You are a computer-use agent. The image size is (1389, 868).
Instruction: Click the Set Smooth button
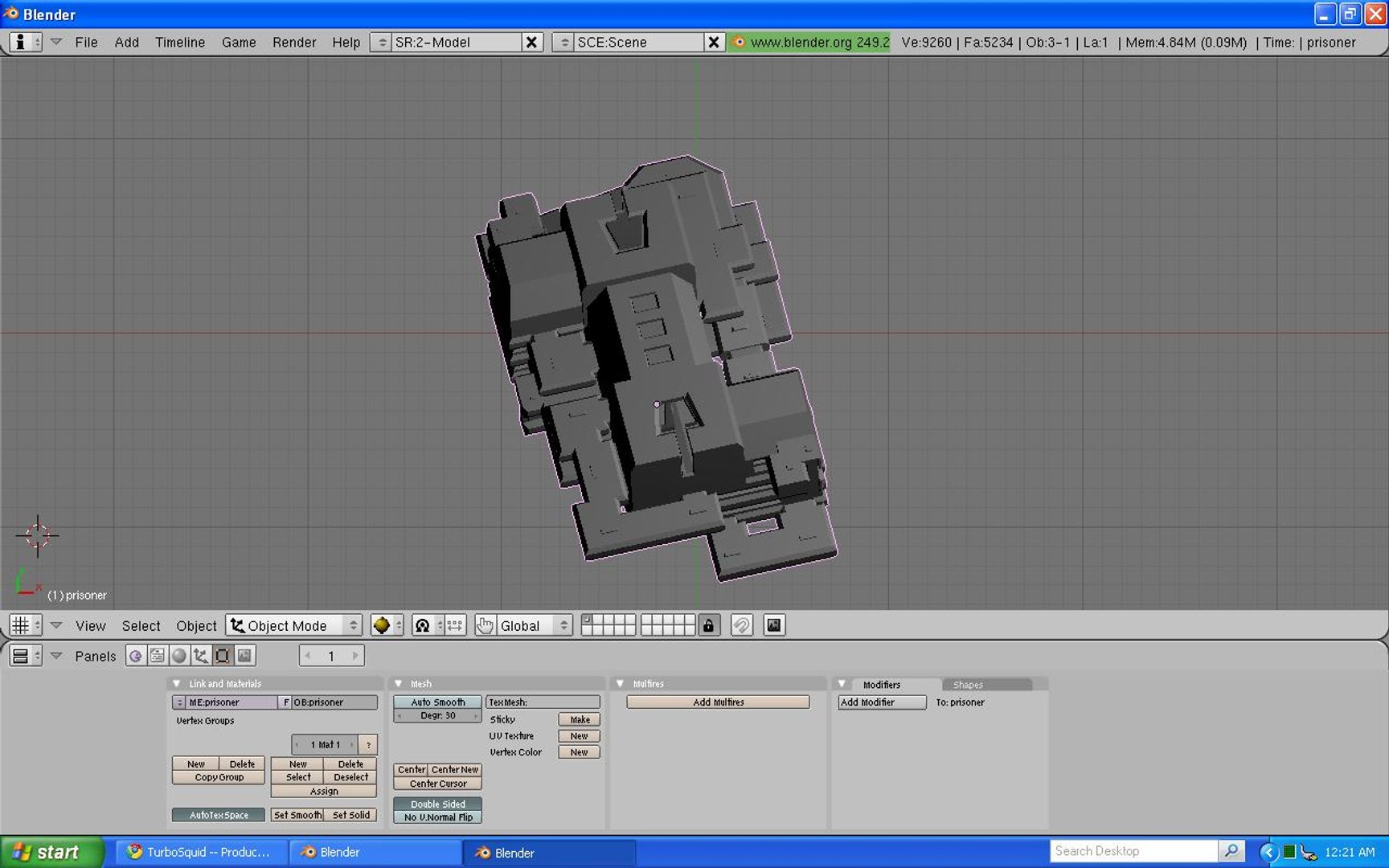[297, 815]
